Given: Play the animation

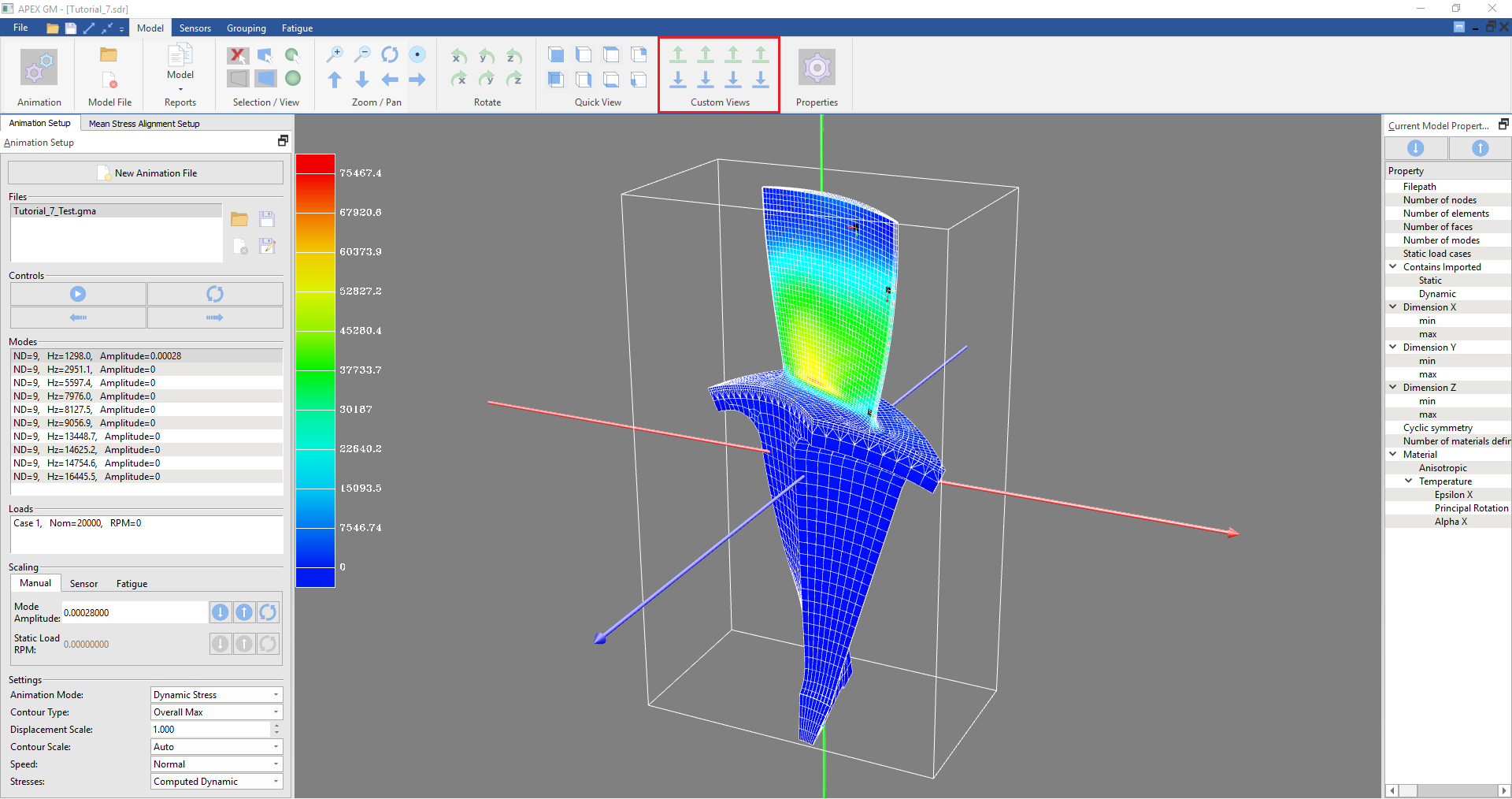Looking at the screenshot, I should point(78,294).
